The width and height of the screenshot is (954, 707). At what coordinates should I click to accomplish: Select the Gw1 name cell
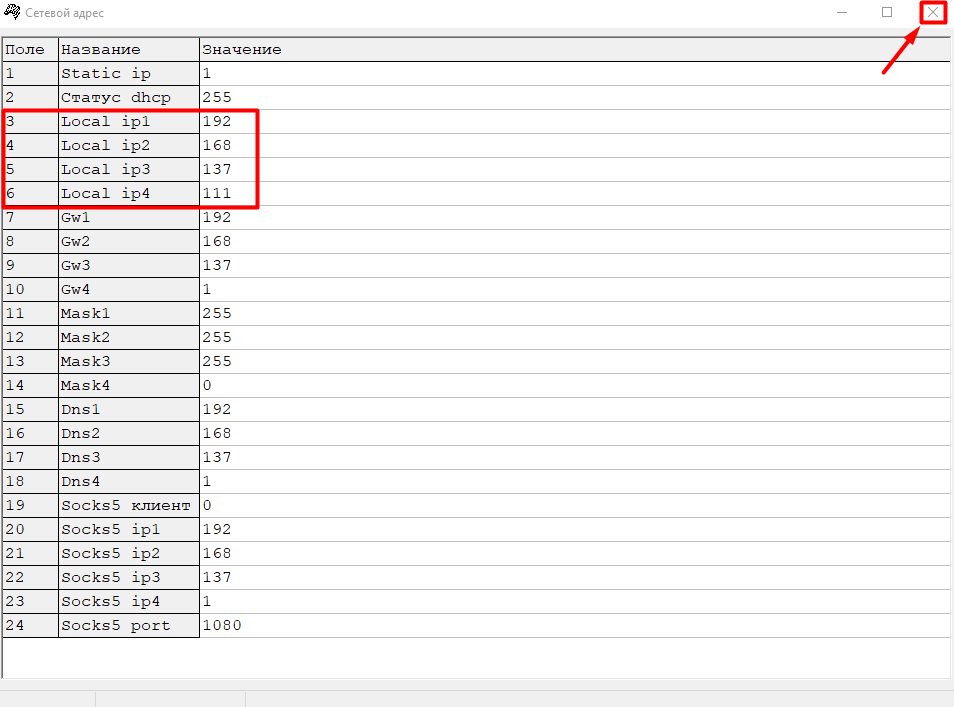pos(129,218)
